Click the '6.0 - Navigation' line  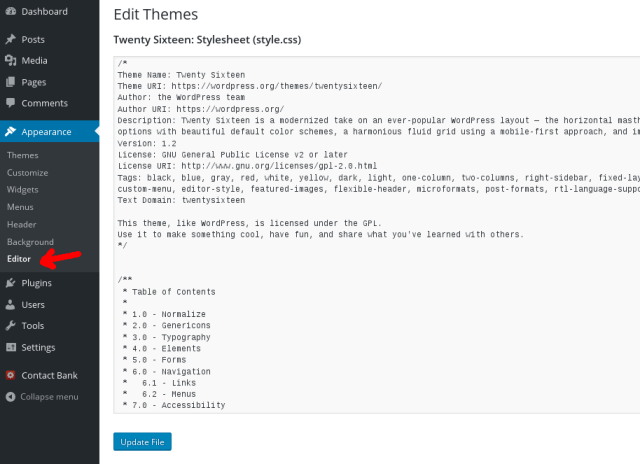click(167, 372)
